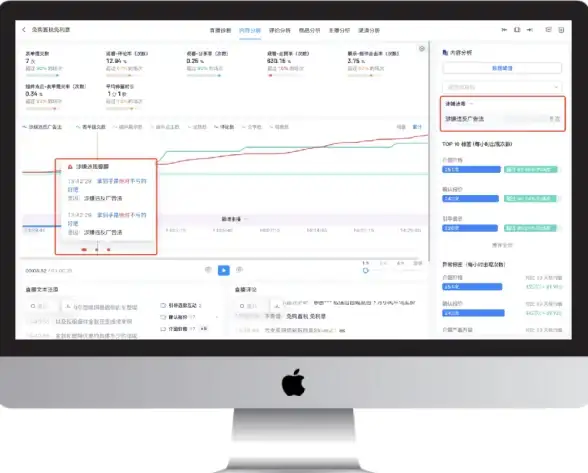Click the icon beside the live text search box
The width and height of the screenshot is (588, 473).
click(x=68, y=306)
